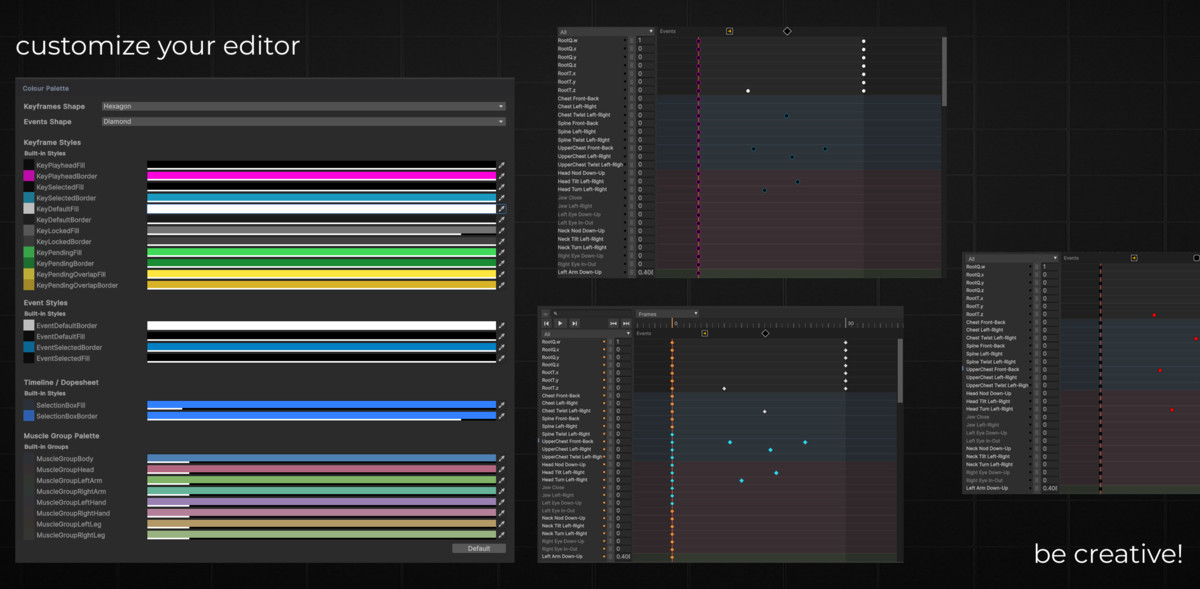Image resolution: width=1200 pixels, height=589 pixels.
Task: Toggle the orange marker next to Spine Left-Right
Action: click(x=604, y=426)
